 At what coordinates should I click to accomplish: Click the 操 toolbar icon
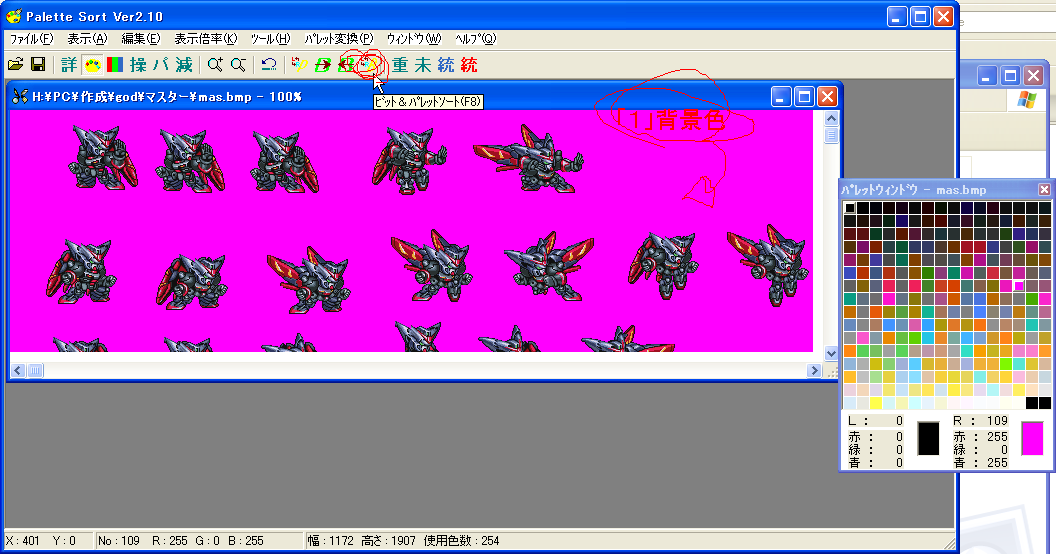pyautogui.click(x=138, y=65)
